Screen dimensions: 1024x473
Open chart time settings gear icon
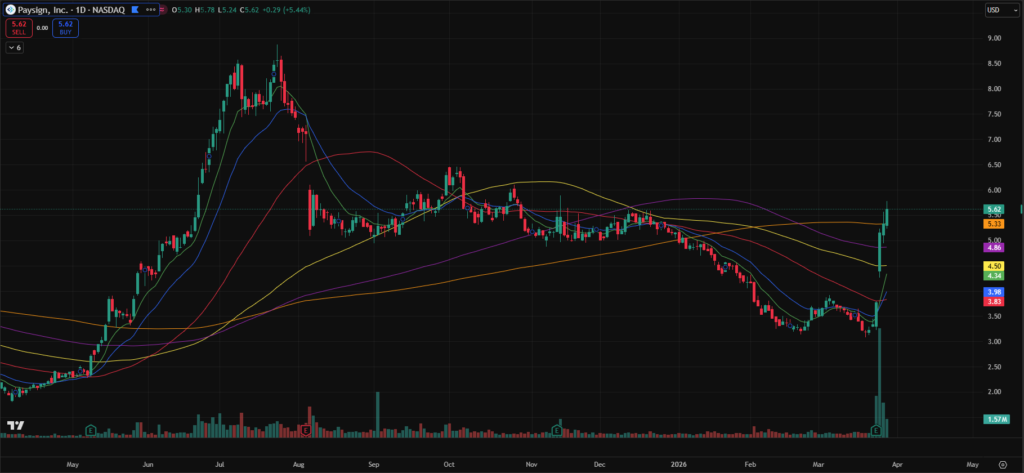(1002, 465)
